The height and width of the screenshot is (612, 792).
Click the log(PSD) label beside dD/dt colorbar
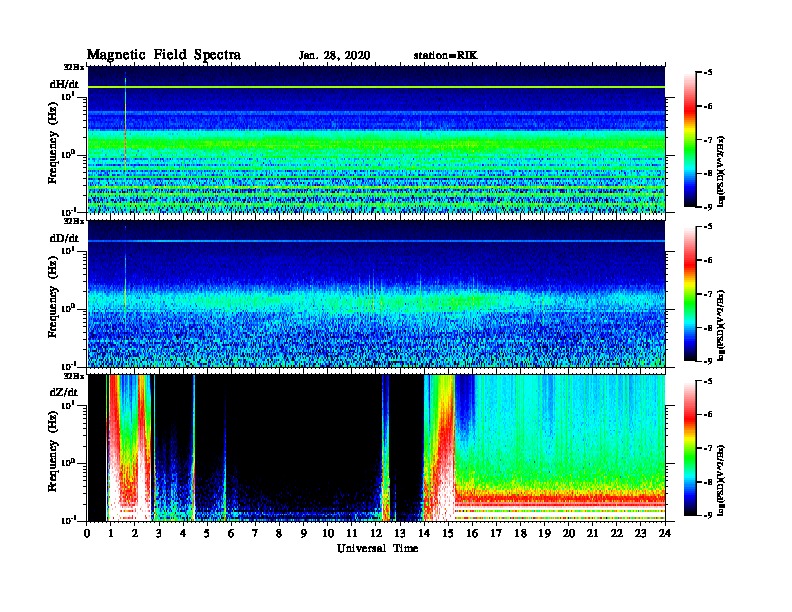721,325
